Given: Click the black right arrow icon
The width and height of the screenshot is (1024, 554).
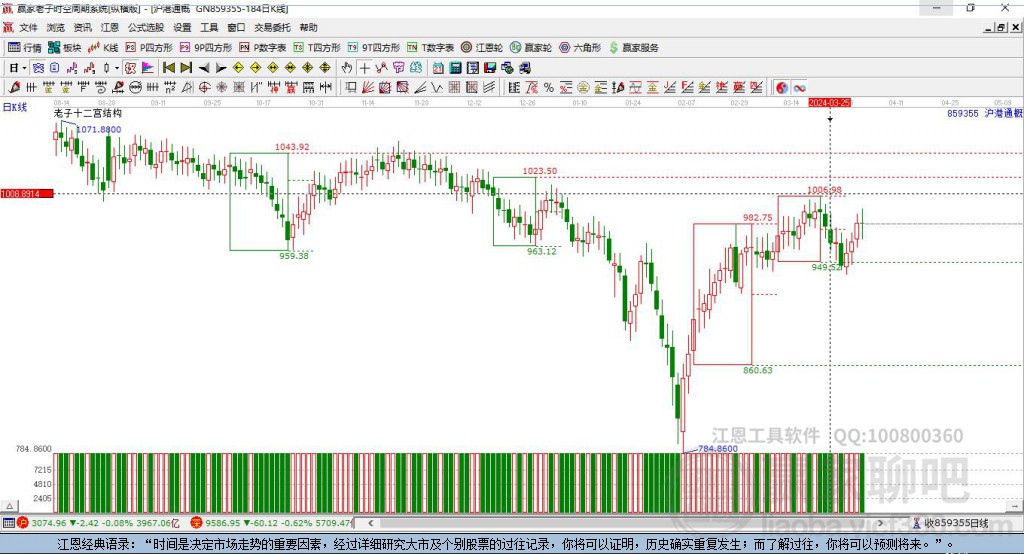Looking at the screenshot, I should (x=221, y=68).
